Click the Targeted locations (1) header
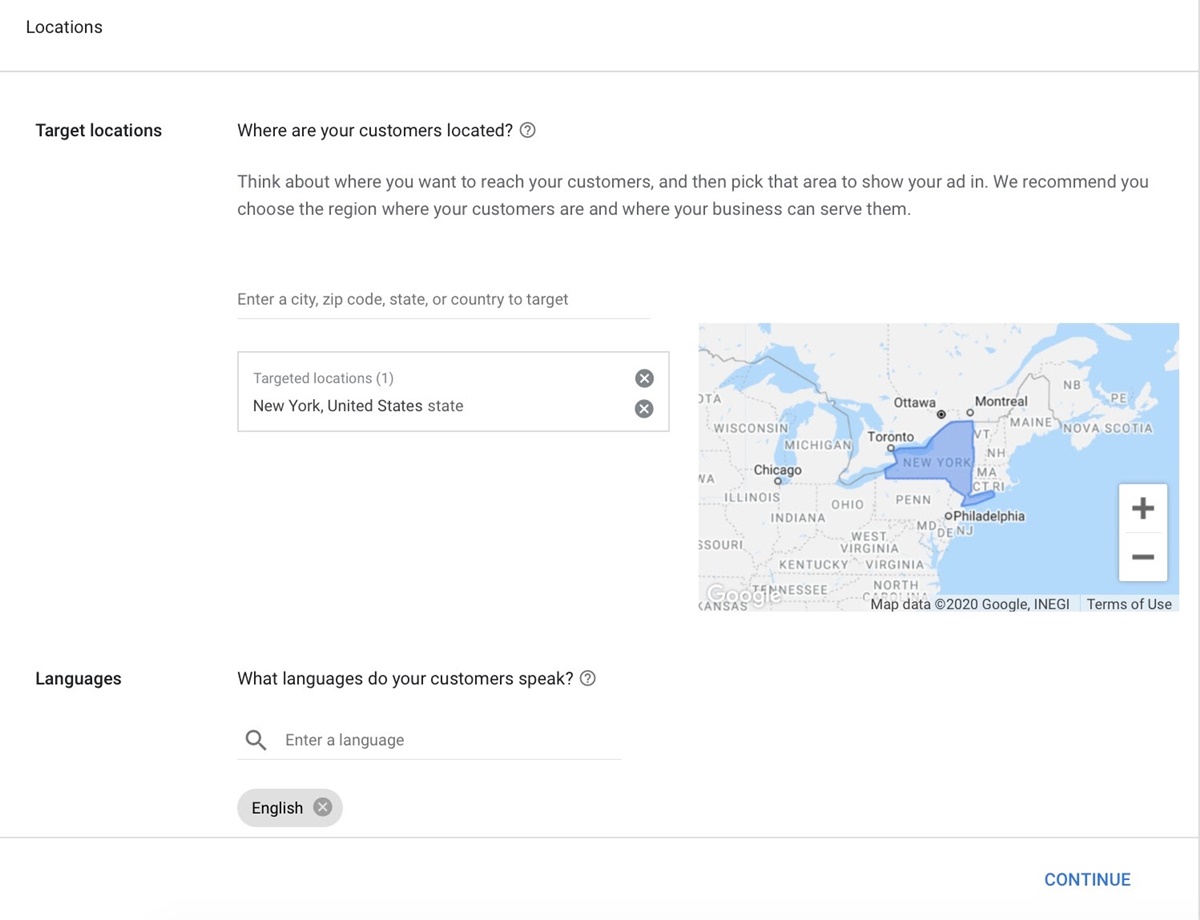Image resolution: width=1200 pixels, height=920 pixels. [323, 378]
